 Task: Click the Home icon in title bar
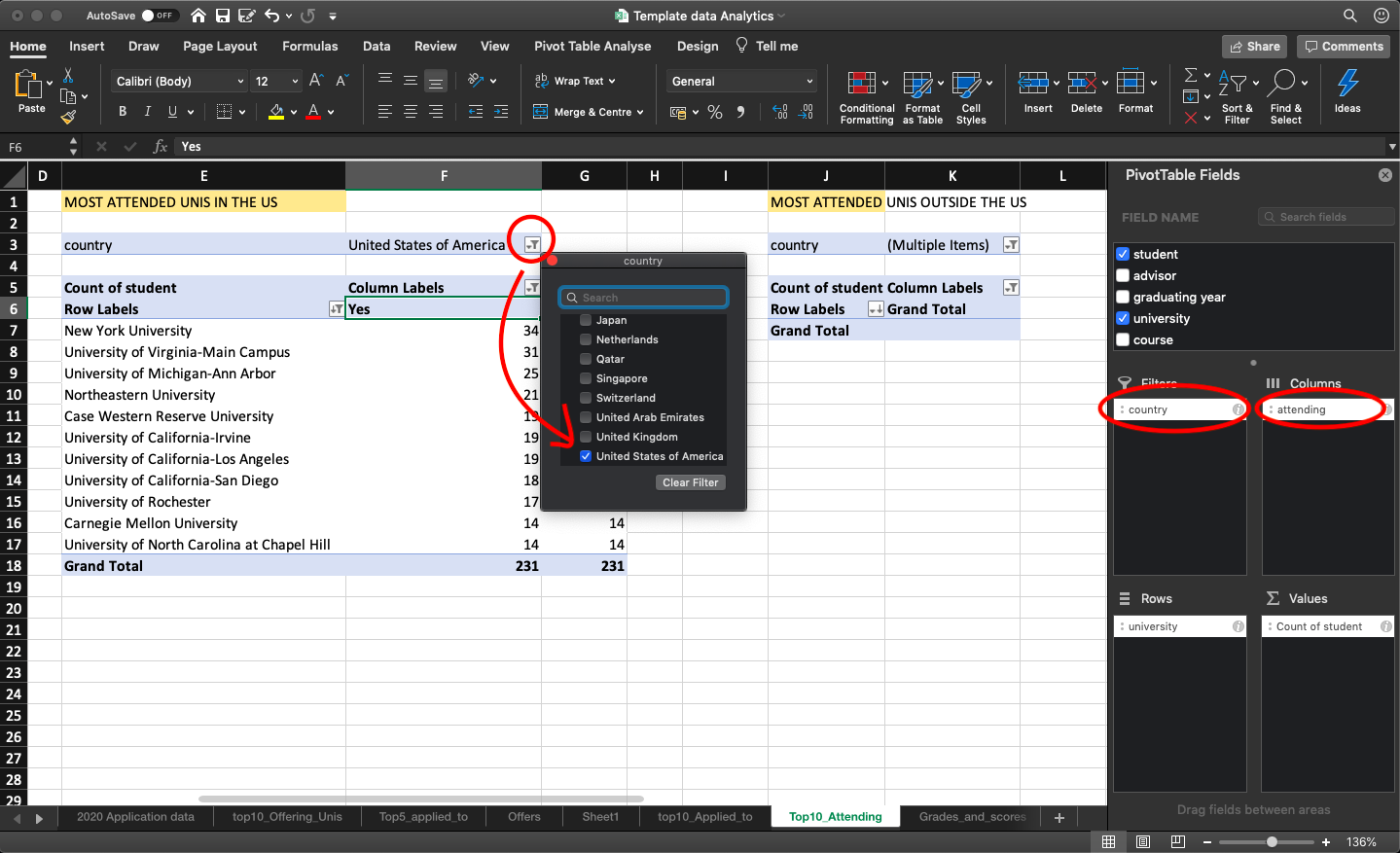click(x=198, y=16)
